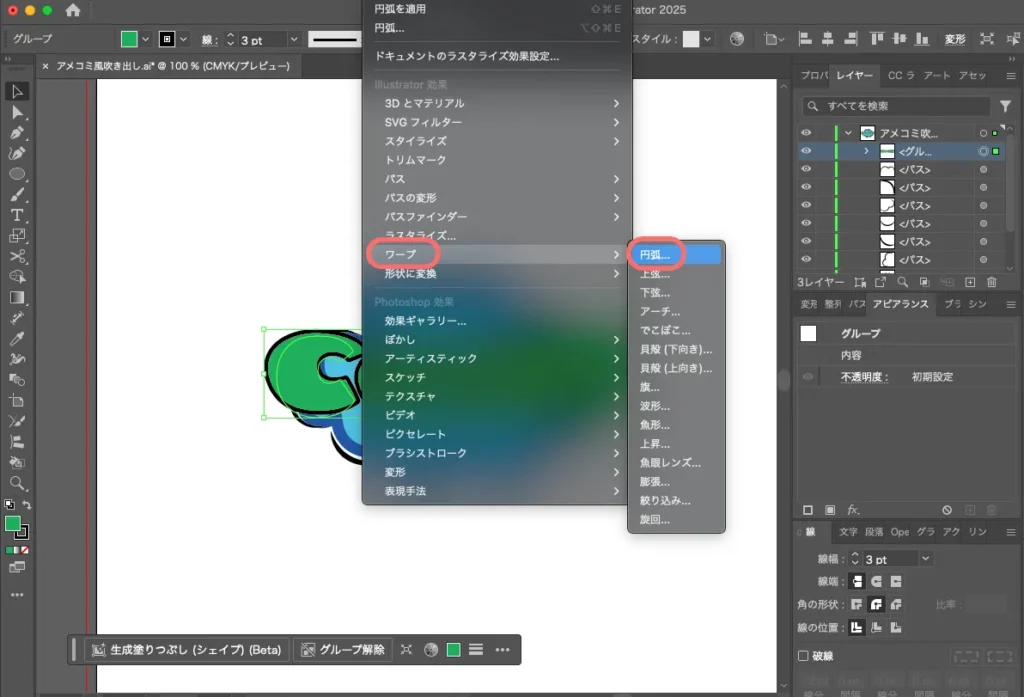
Task: Click the Layers panel filter funnel icon
Action: click(1005, 106)
